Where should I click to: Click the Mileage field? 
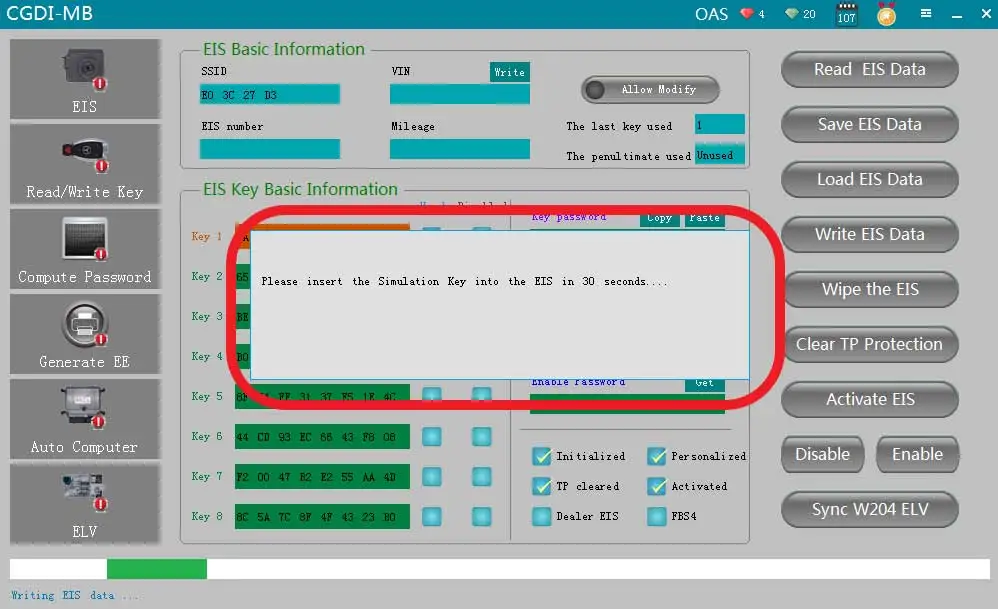(460, 149)
